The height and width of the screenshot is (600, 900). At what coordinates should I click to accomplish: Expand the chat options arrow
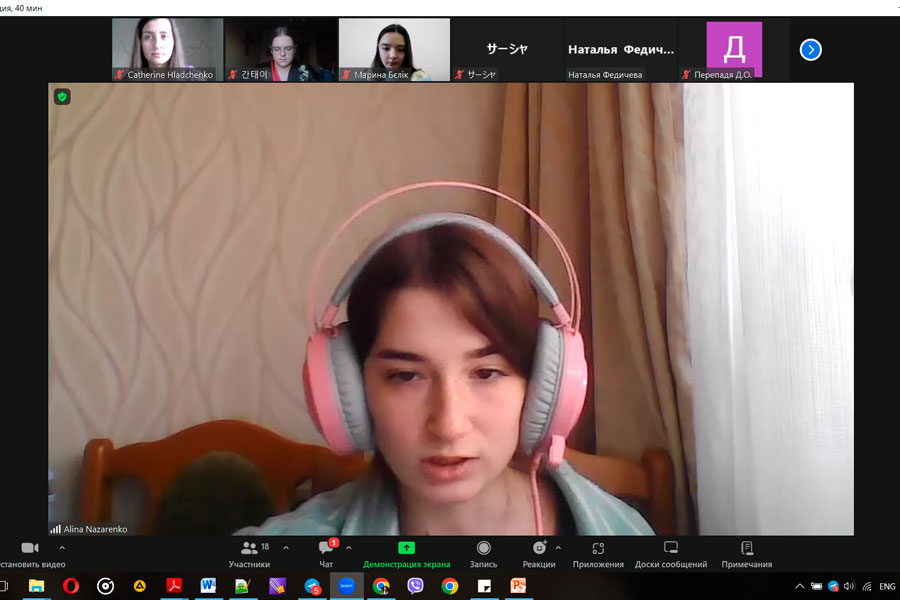click(348, 548)
